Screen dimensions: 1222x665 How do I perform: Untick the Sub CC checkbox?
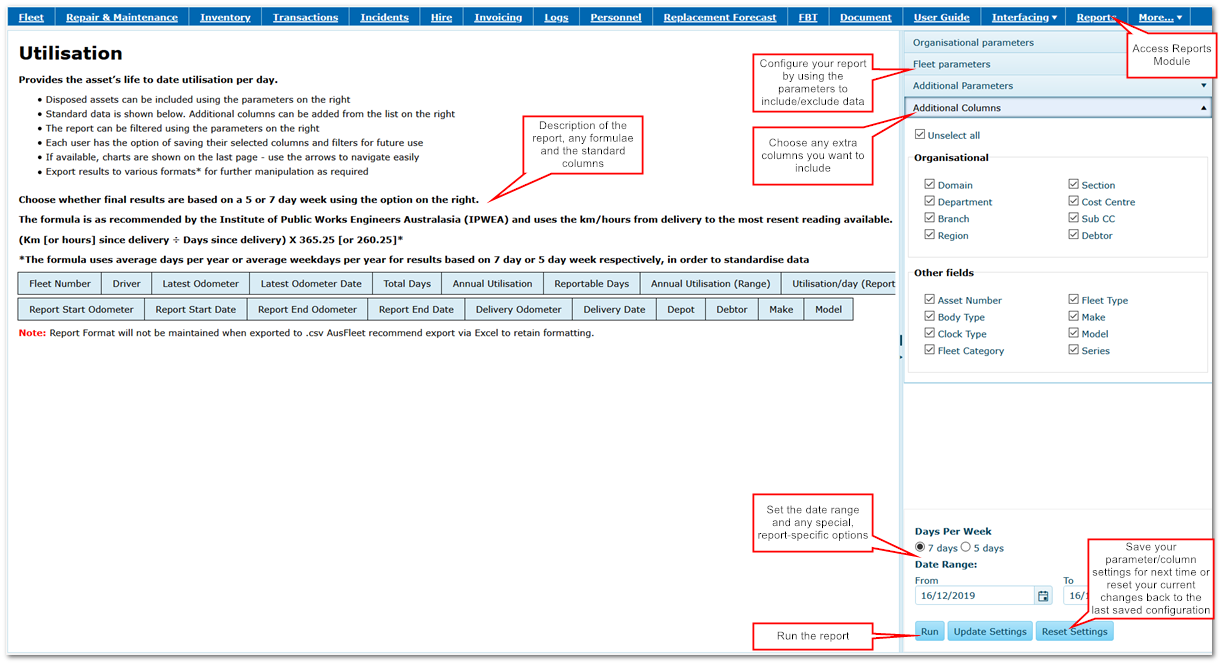(1074, 219)
